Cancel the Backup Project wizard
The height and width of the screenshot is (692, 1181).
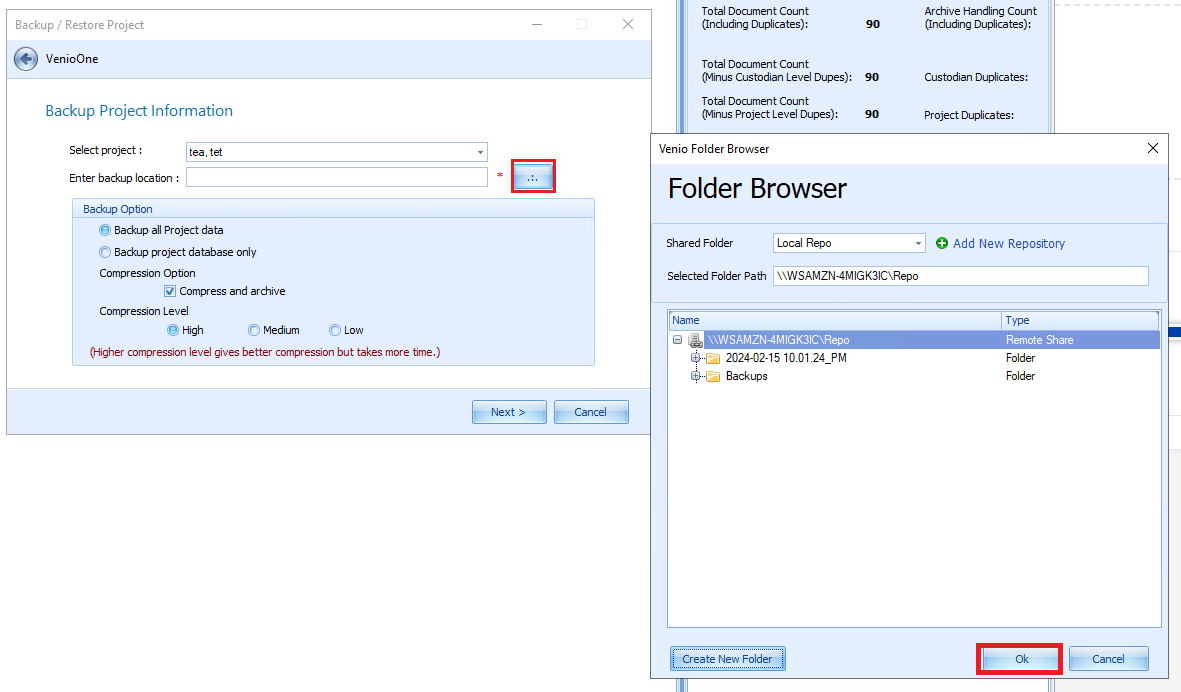click(591, 412)
